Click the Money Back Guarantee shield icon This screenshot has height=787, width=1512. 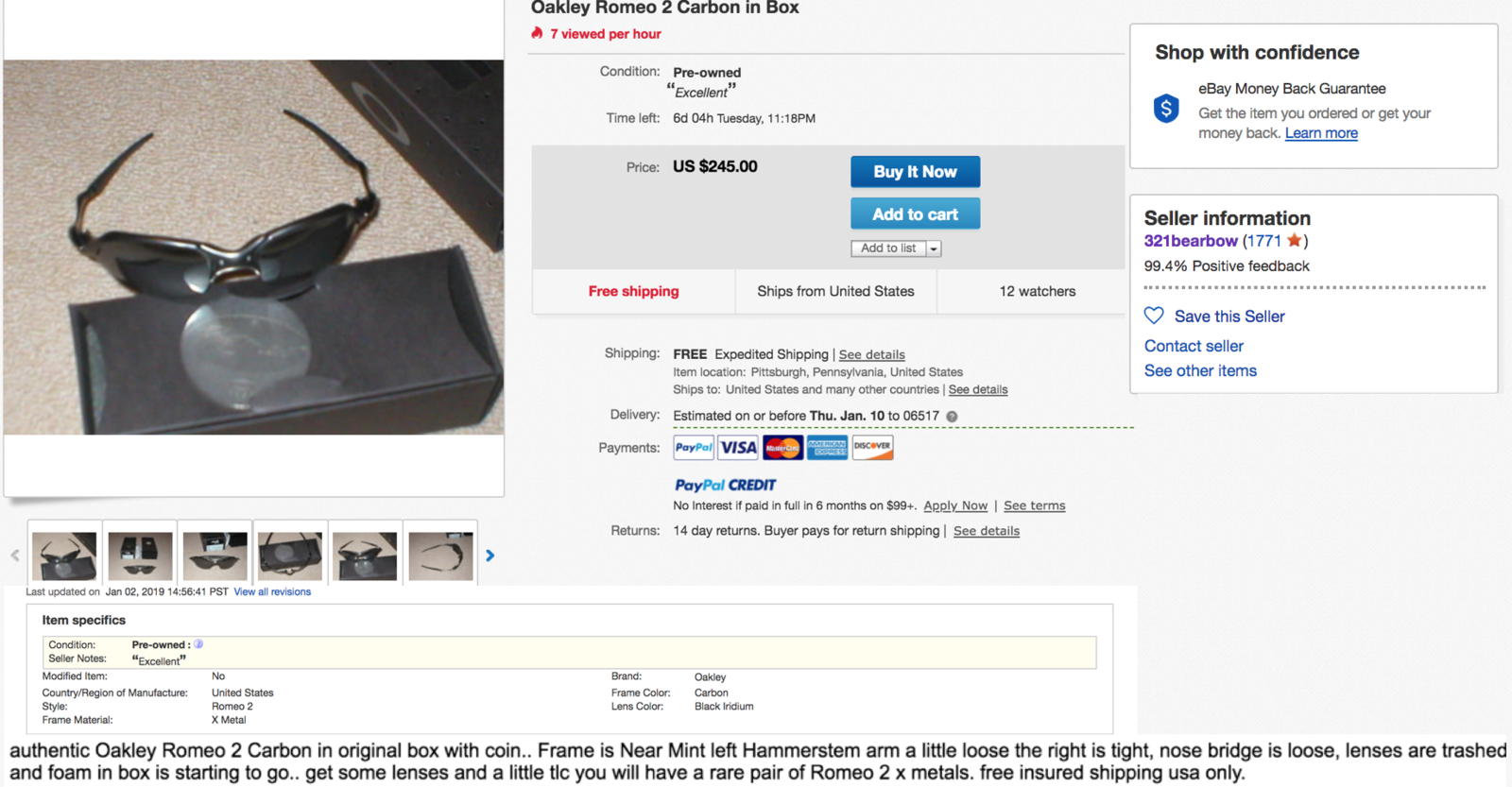coord(1166,109)
